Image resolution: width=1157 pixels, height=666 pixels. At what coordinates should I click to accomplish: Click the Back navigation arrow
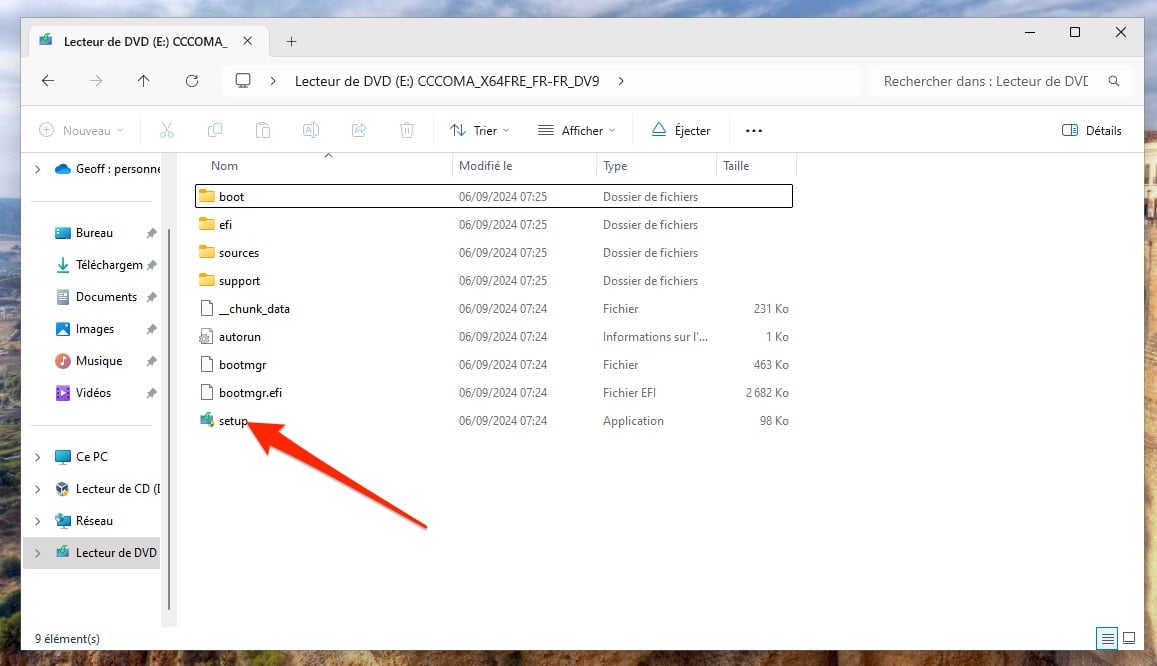pyautogui.click(x=48, y=81)
